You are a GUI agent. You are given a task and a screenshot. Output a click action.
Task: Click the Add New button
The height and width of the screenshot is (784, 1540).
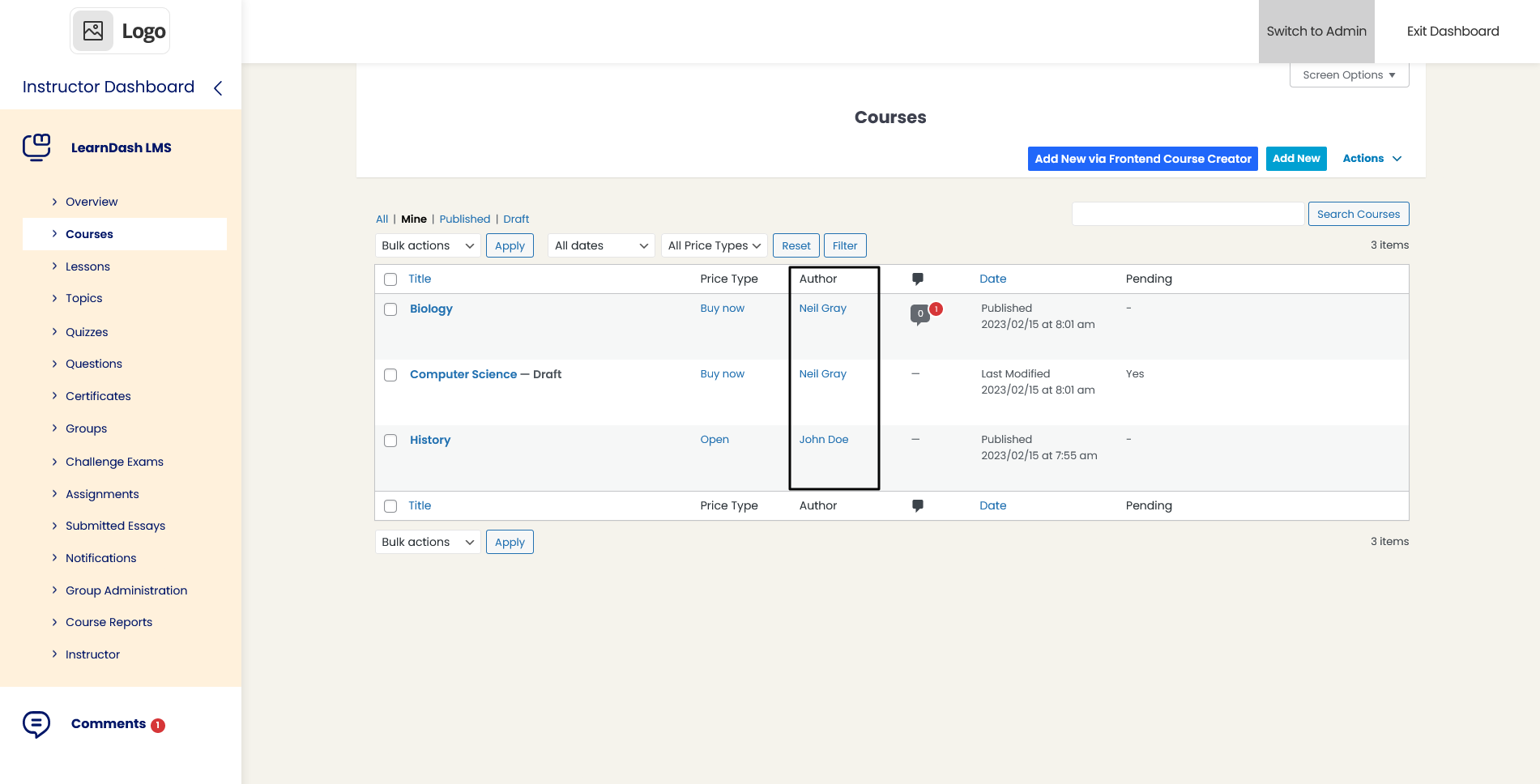click(1296, 159)
